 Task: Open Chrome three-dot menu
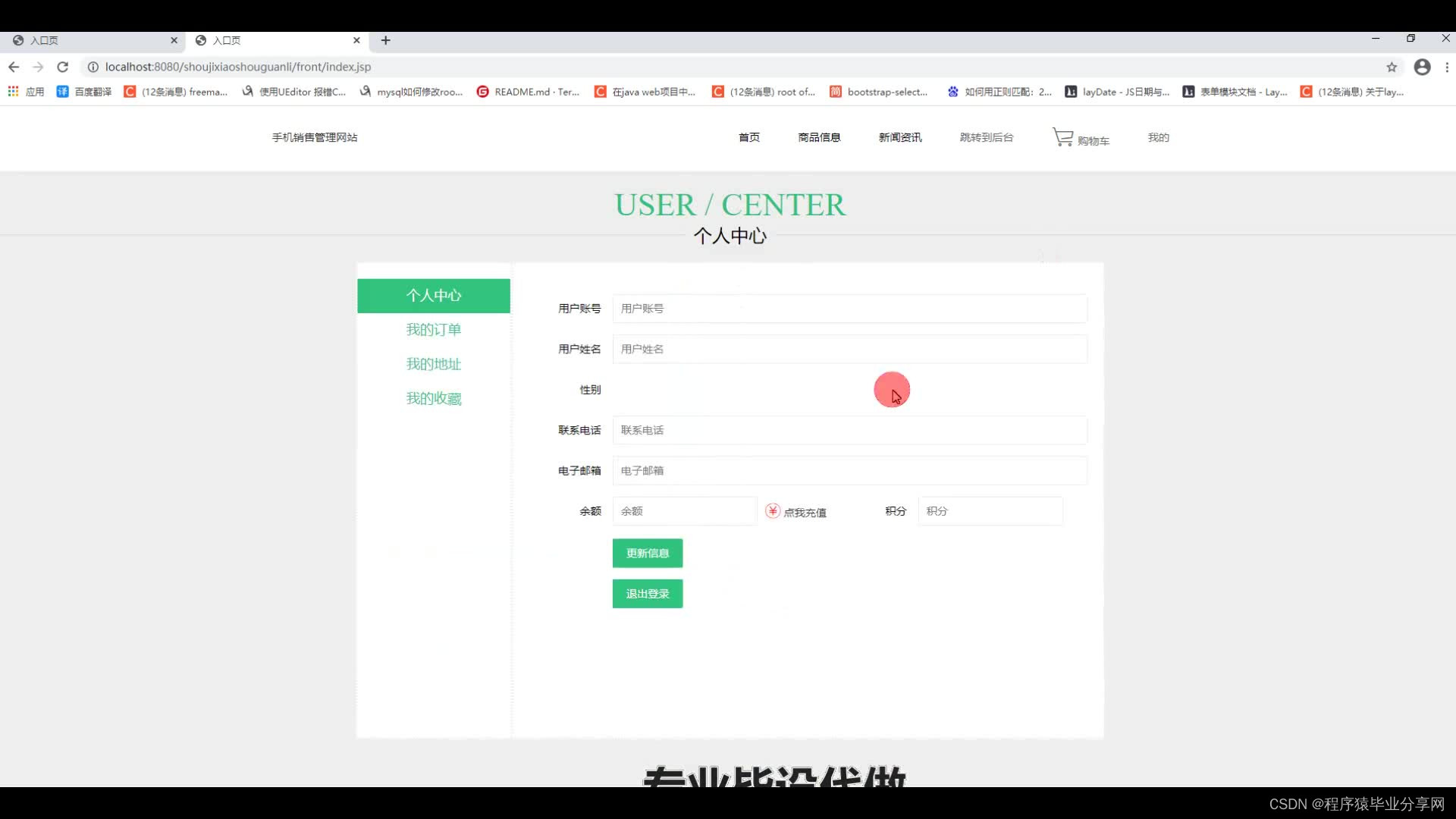click(1447, 67)
